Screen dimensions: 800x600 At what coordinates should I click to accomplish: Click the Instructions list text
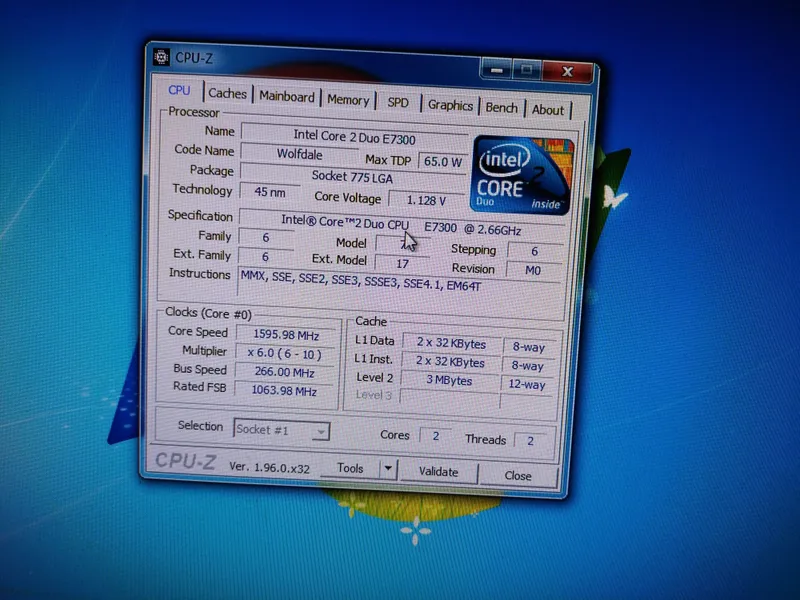click(361, 281)
